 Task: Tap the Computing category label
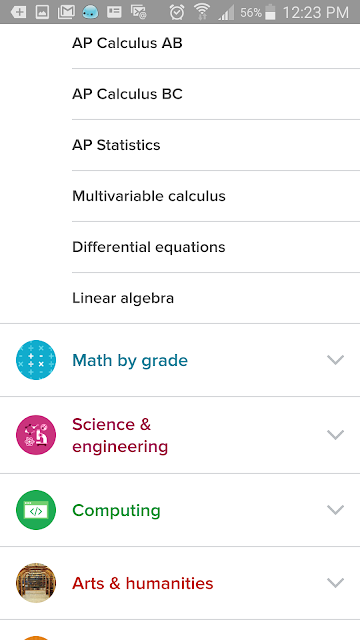pyautogui.click(x=116, y=511)
